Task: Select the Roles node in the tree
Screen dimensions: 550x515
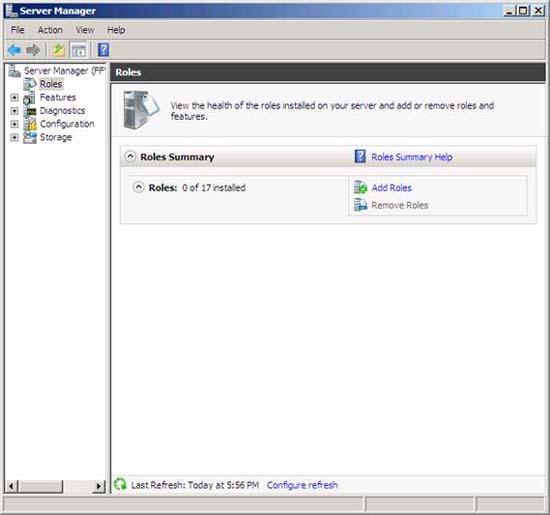Action: (x=51, y=84)
